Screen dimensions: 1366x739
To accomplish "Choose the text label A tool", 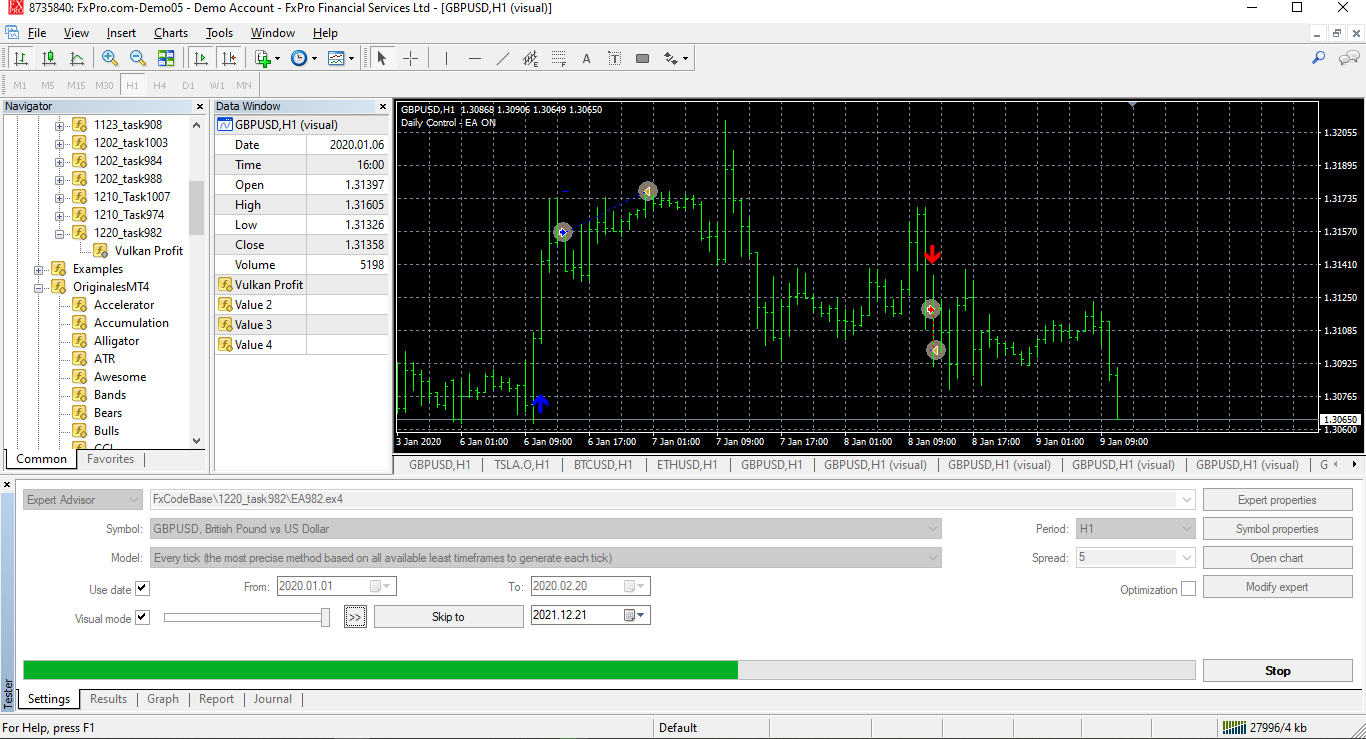I will pyautogui.click(x=587, y=58).
